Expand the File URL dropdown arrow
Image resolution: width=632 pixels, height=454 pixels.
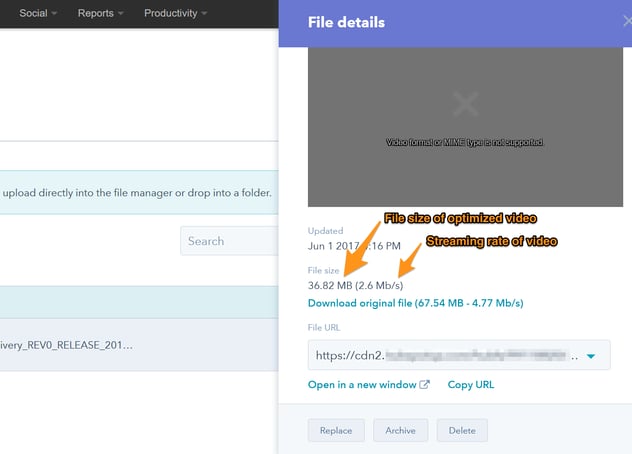591,356
